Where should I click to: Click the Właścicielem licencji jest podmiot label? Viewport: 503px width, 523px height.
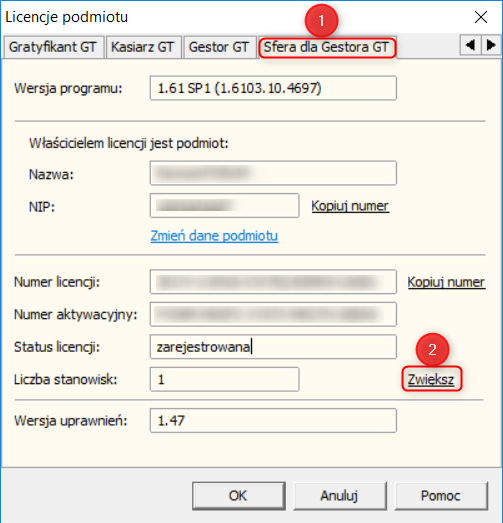coord(129,143)
